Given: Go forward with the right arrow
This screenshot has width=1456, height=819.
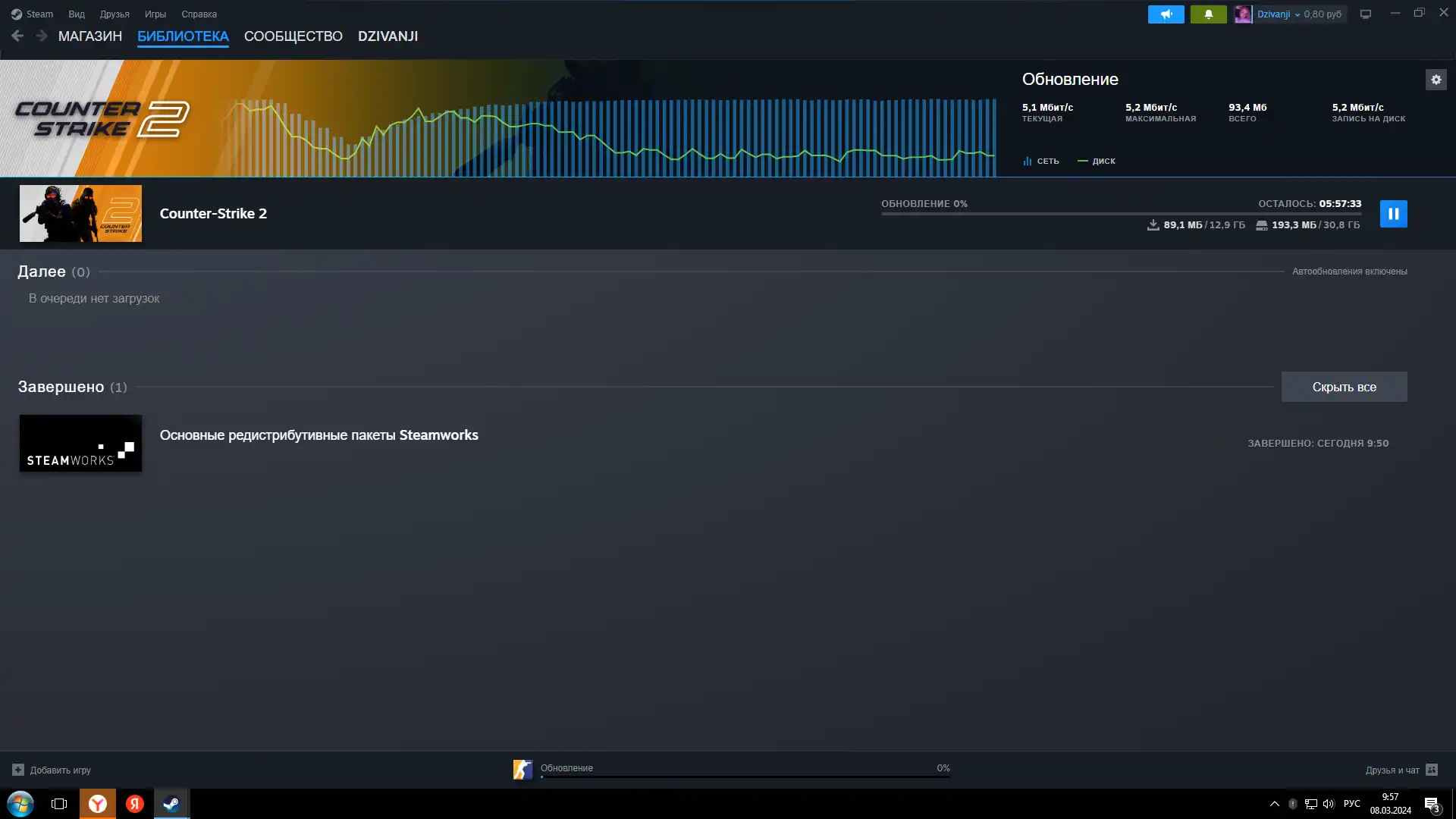Looking at the screenshot, I should point(42,36).
